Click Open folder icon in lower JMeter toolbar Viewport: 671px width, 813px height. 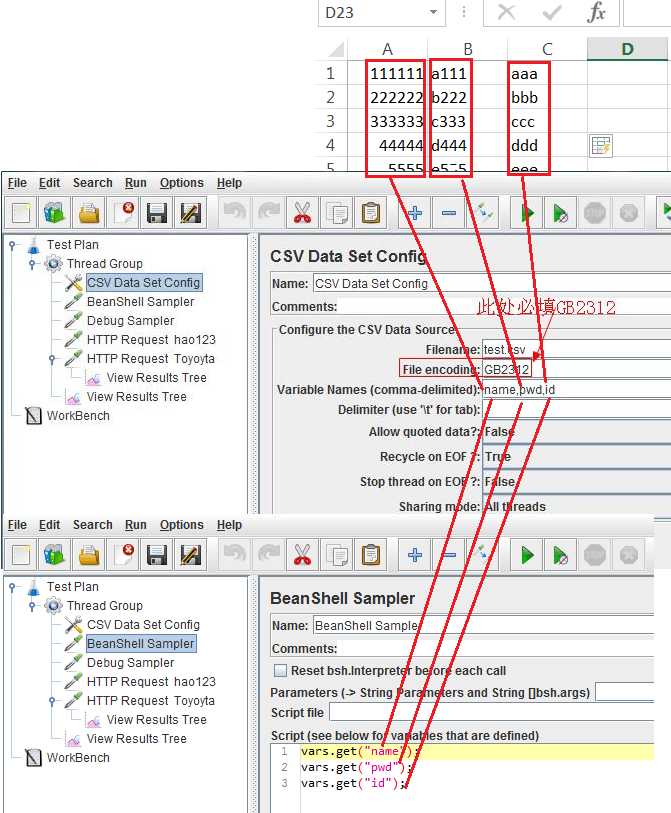tap(89, 555)
